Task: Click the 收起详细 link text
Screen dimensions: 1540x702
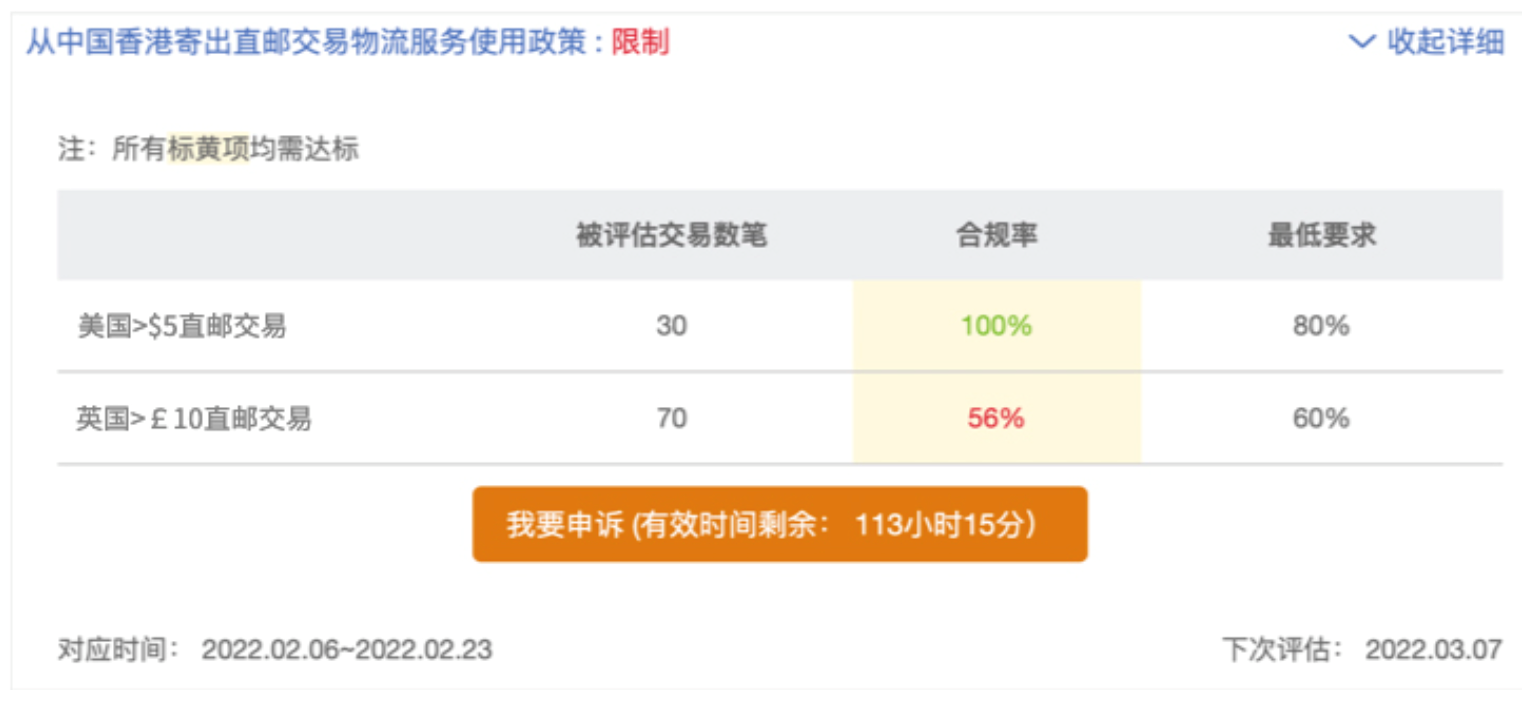Action: click(x=1445, y=42)
